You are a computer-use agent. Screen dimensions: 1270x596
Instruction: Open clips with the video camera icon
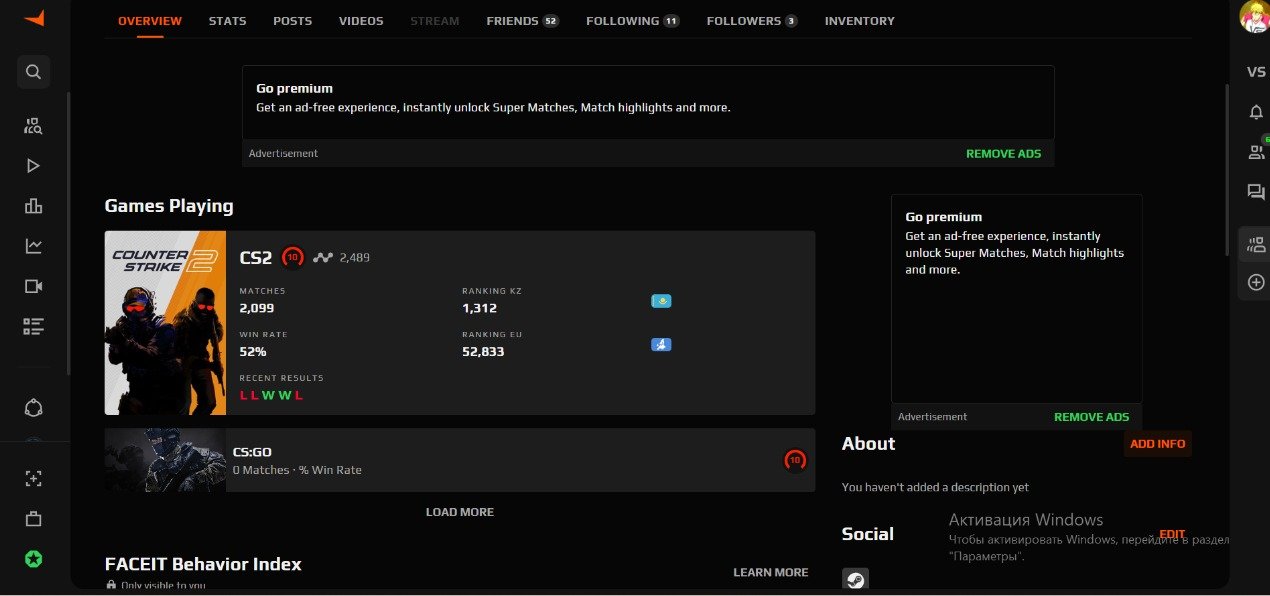tap(33, 285)
